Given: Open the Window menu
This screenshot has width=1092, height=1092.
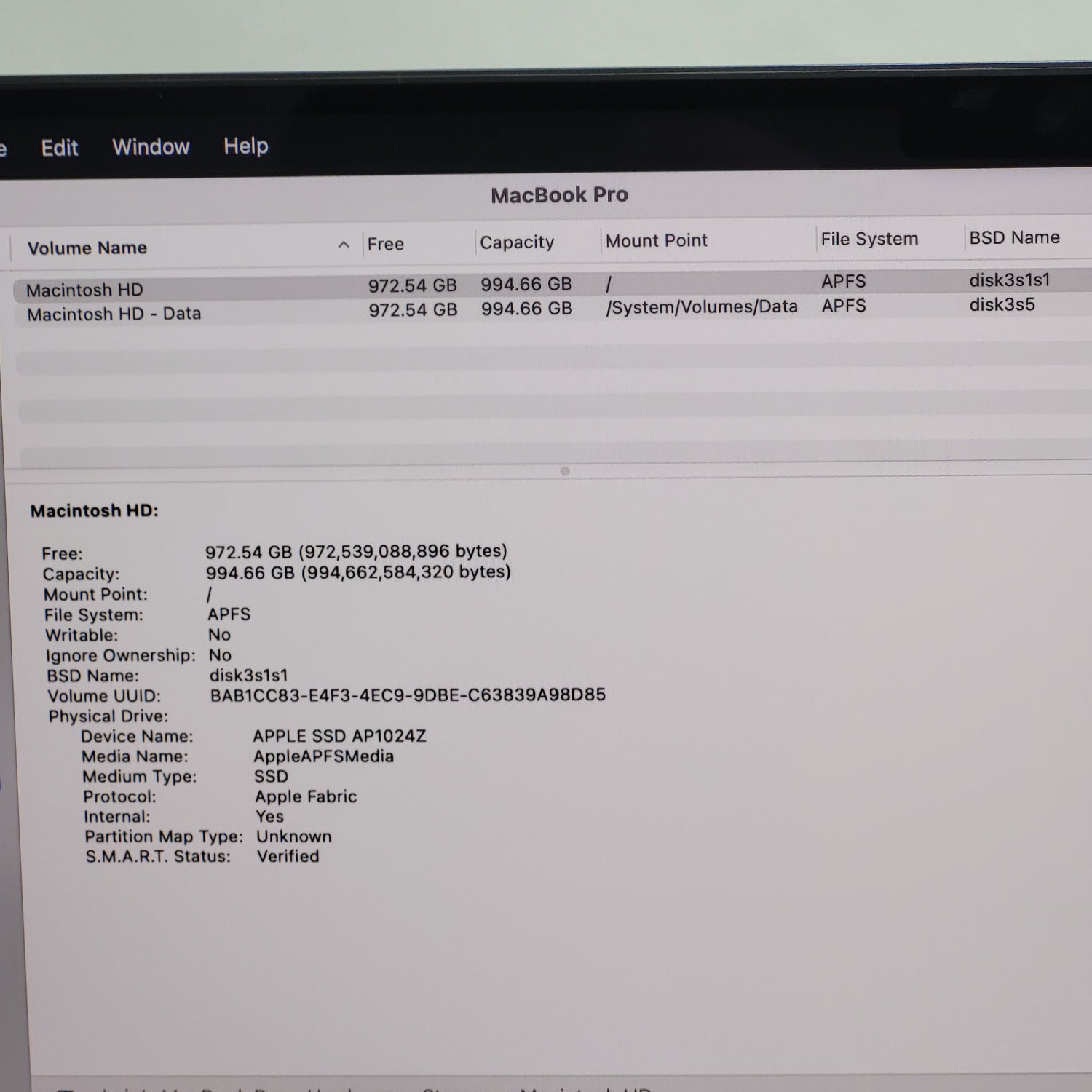Looking at the screenshot, I should 151,147.
